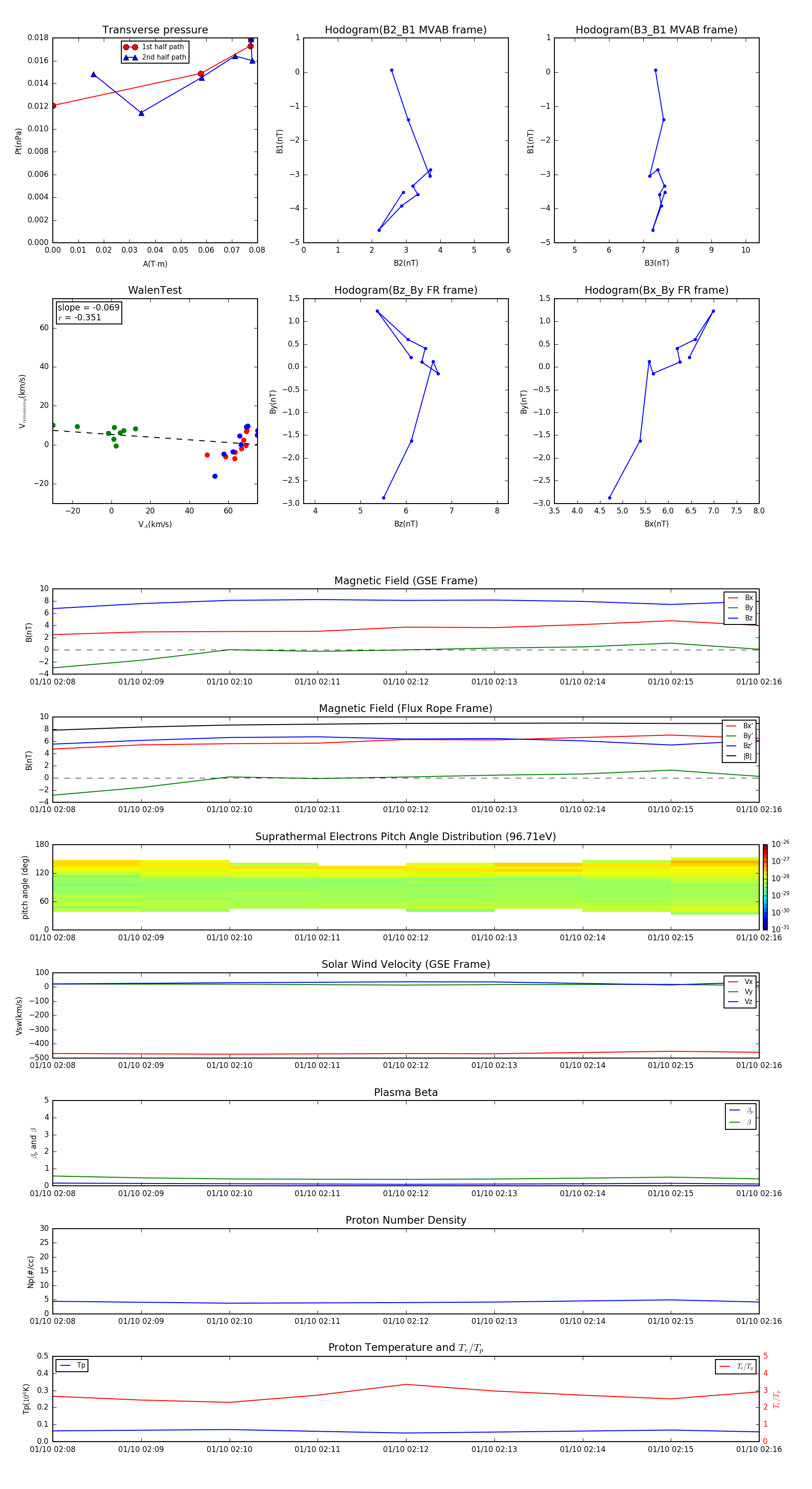
Task: Select Vy in the solar wind legend
Action: (740, 991)
